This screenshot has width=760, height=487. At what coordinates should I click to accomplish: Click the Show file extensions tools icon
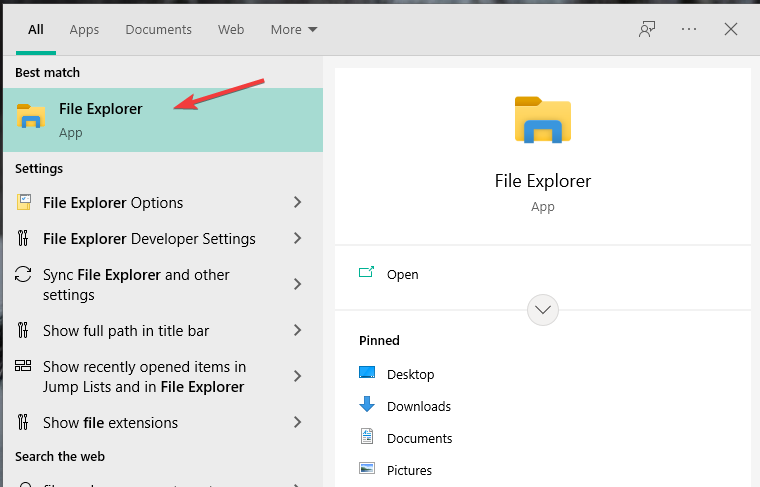tap(23, 422)
